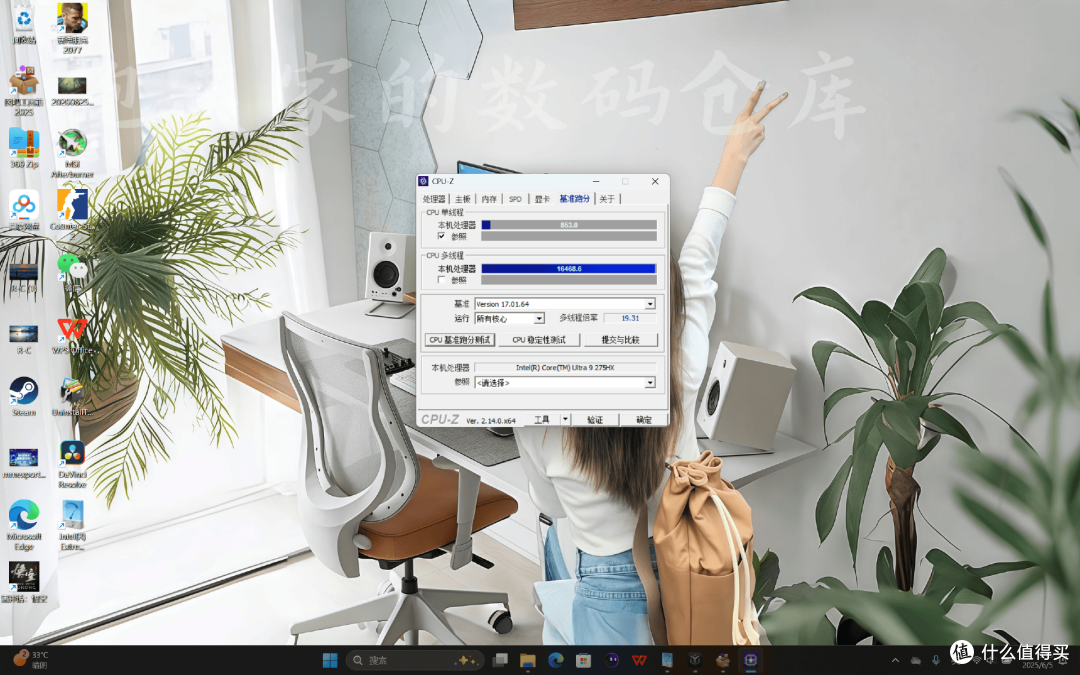Open the Uninstall Tool desktop shortcut
This screenshot has height=675, width=1080.
coord(72,396)
